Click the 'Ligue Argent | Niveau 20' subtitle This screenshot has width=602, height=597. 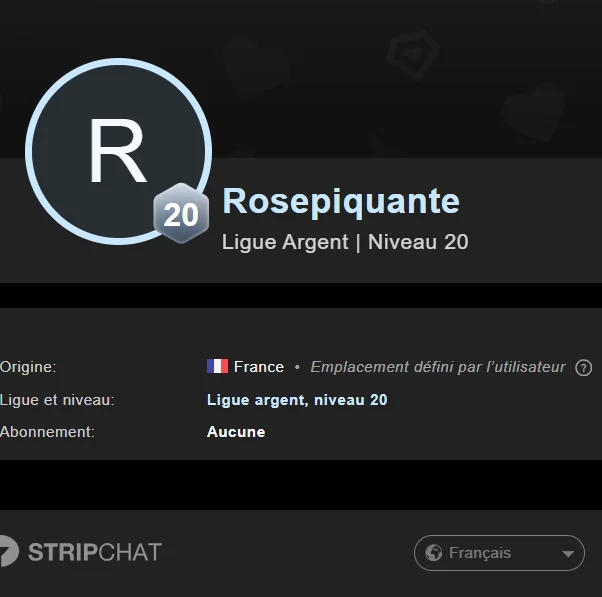coord(344,242)
